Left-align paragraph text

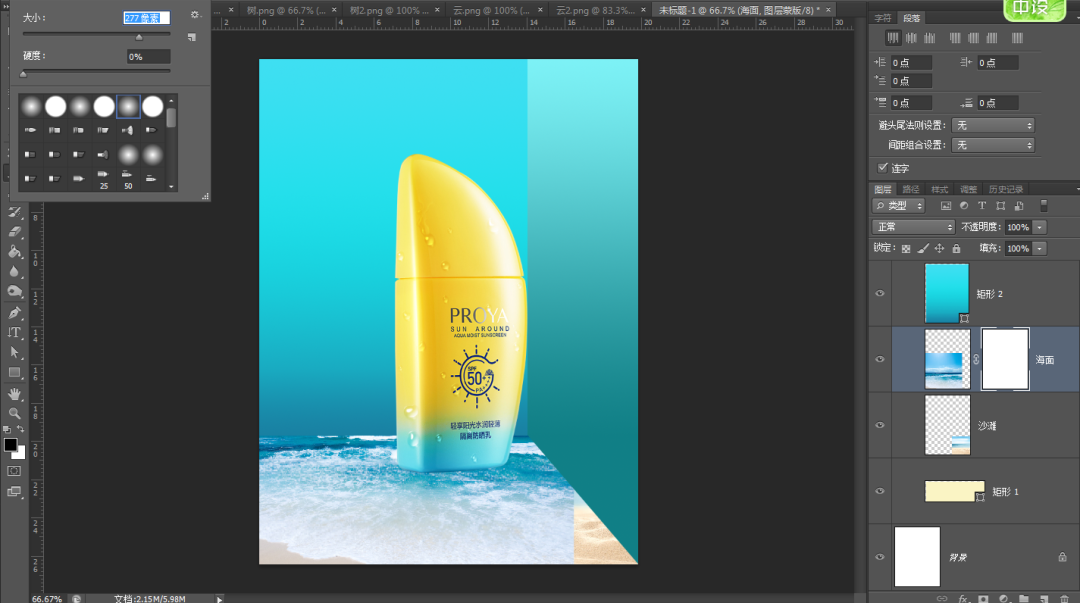(x=893, y=38)
